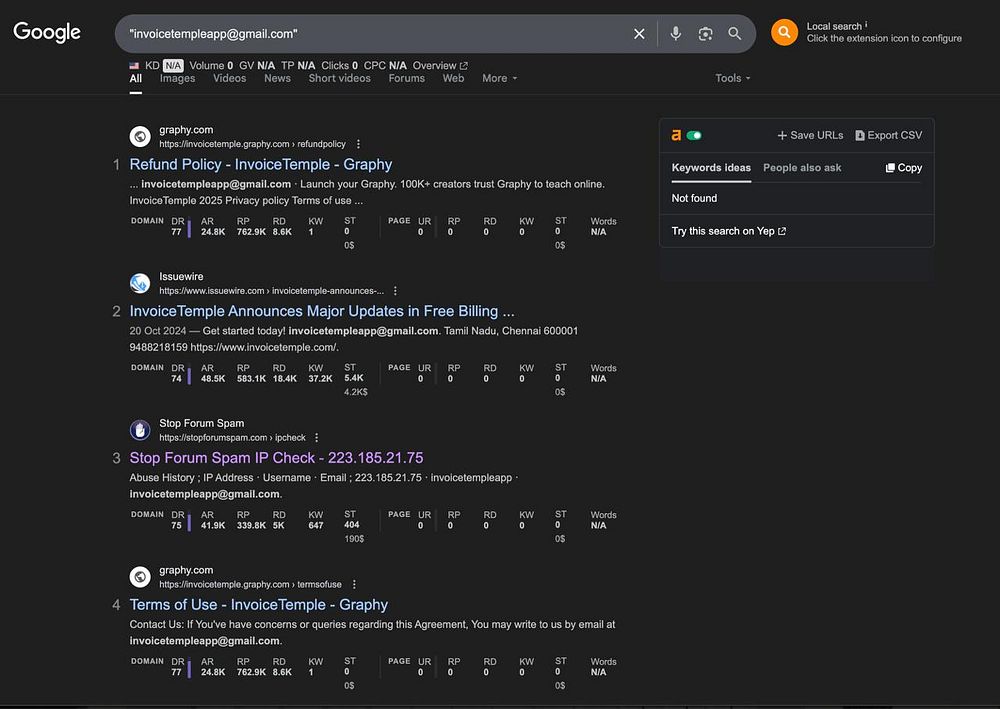Open more options for termsofuse result
The width and height of the screenshot is (1000, 709).
[x=355, y=584]
